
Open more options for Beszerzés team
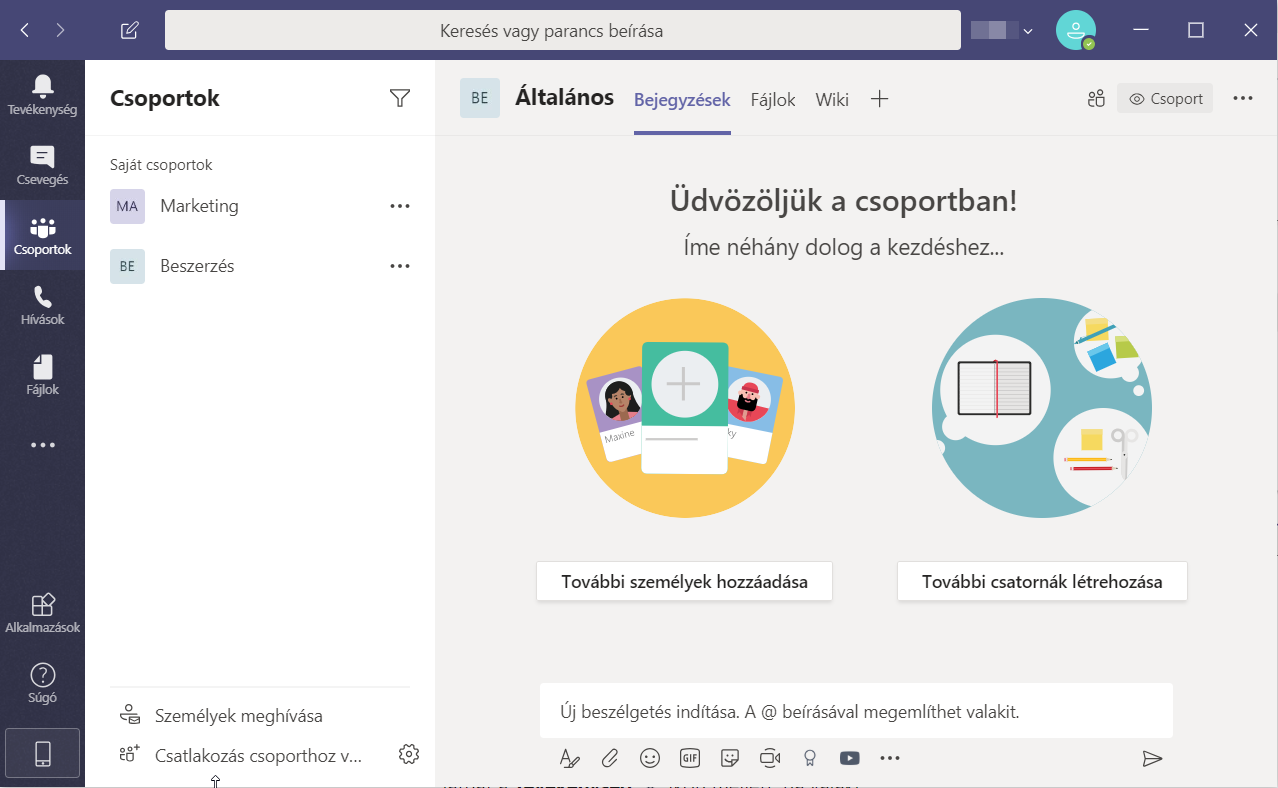(400, 266)
